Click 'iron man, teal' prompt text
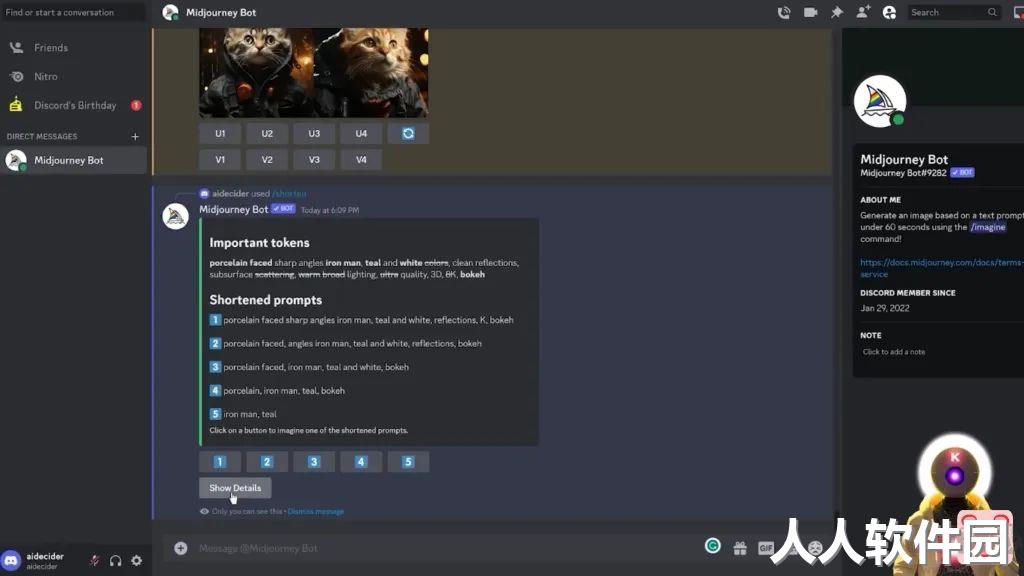Viewport: 1024px width, 576px height. point(250,414)
